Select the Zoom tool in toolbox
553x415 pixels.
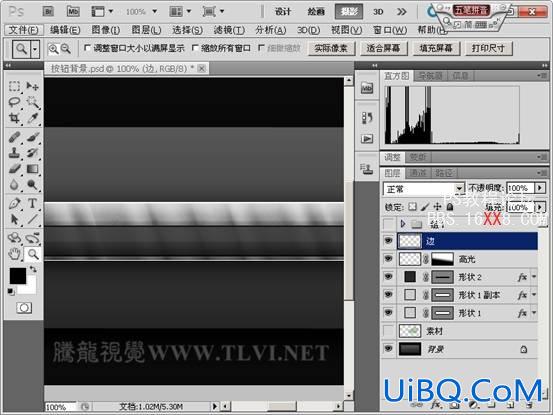pyautogui.click(x=33, y=254)
